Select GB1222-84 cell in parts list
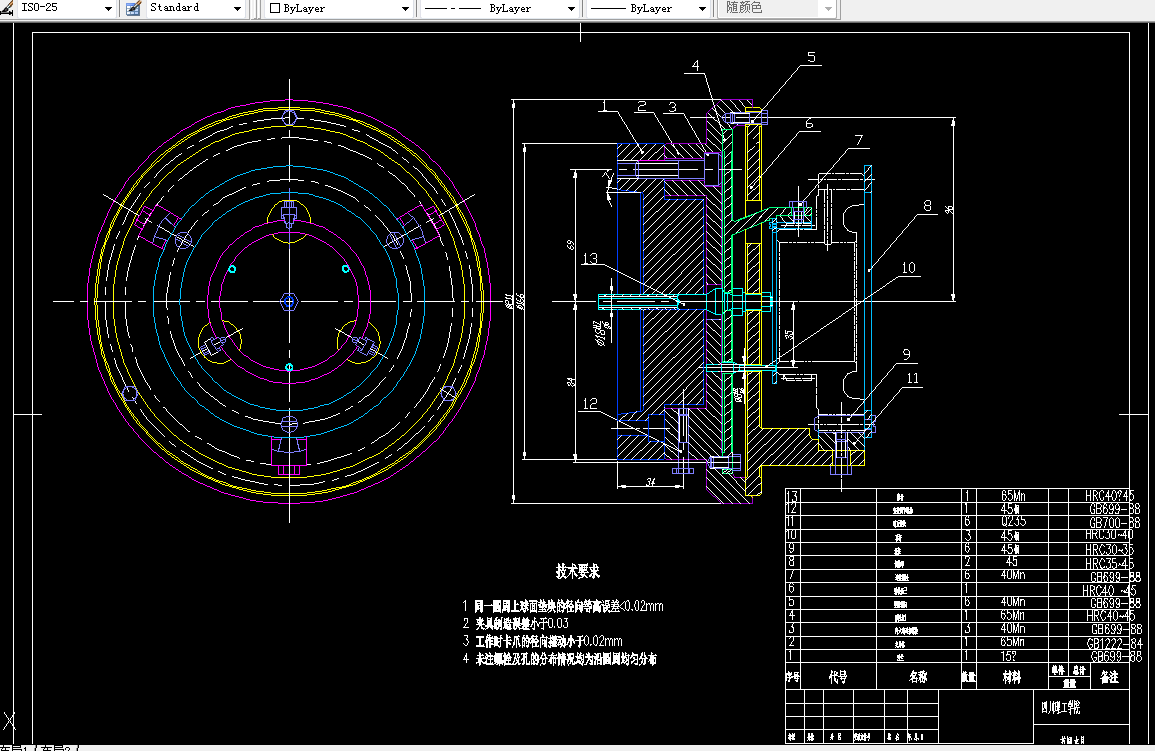Screen dimensions: 1155x751 [x=1114, y=643]
